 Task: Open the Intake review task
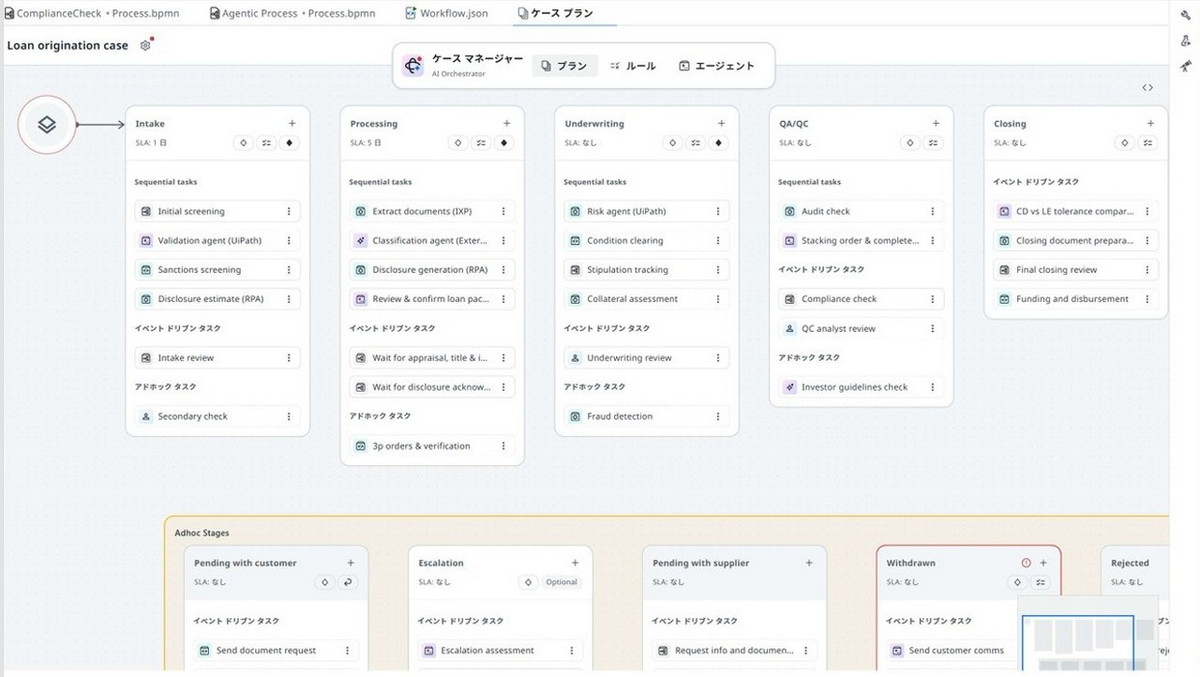(x=218, y=358)
